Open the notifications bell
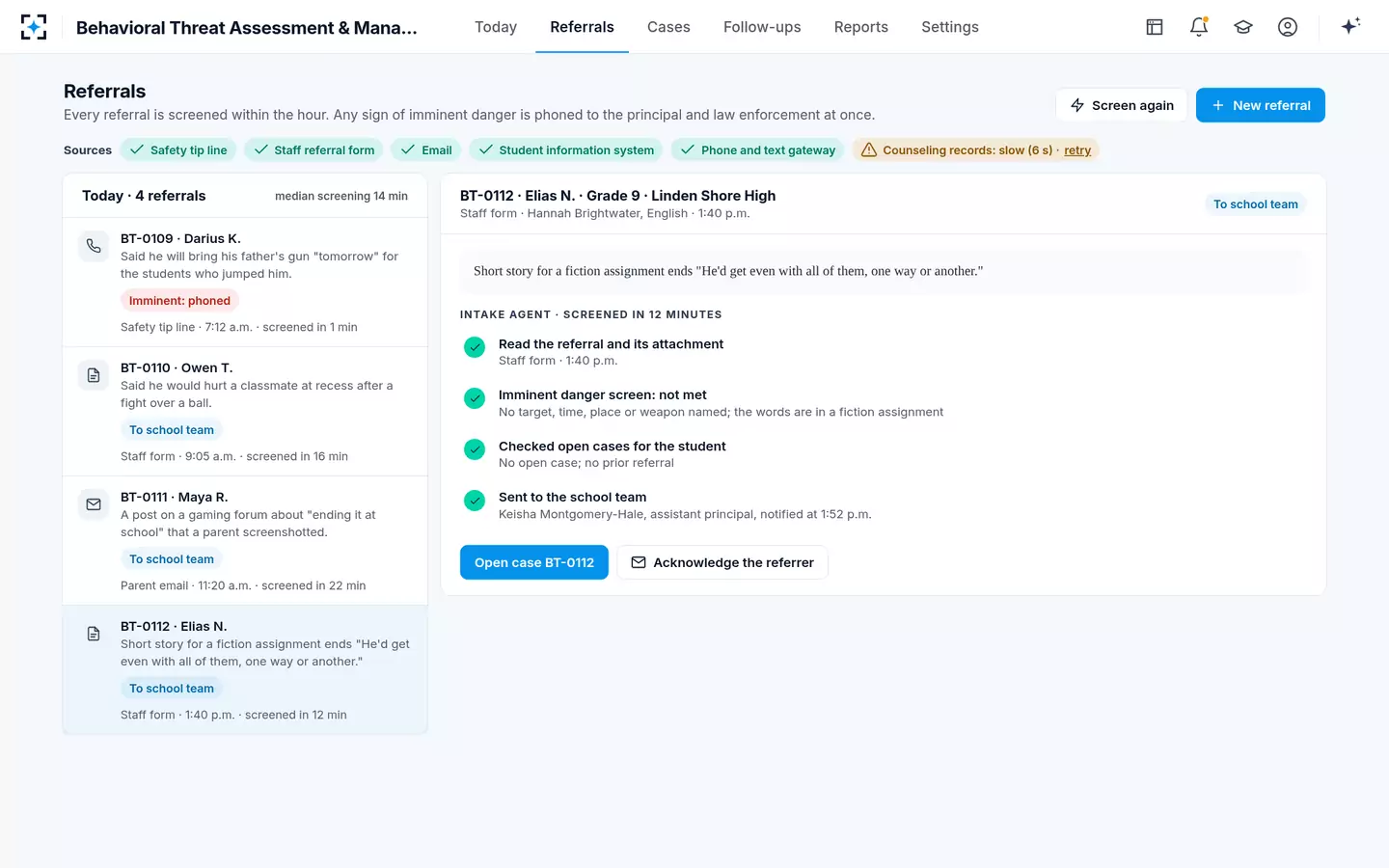The width and height of the screenshot is (1389, 868). coord(1199,27)
